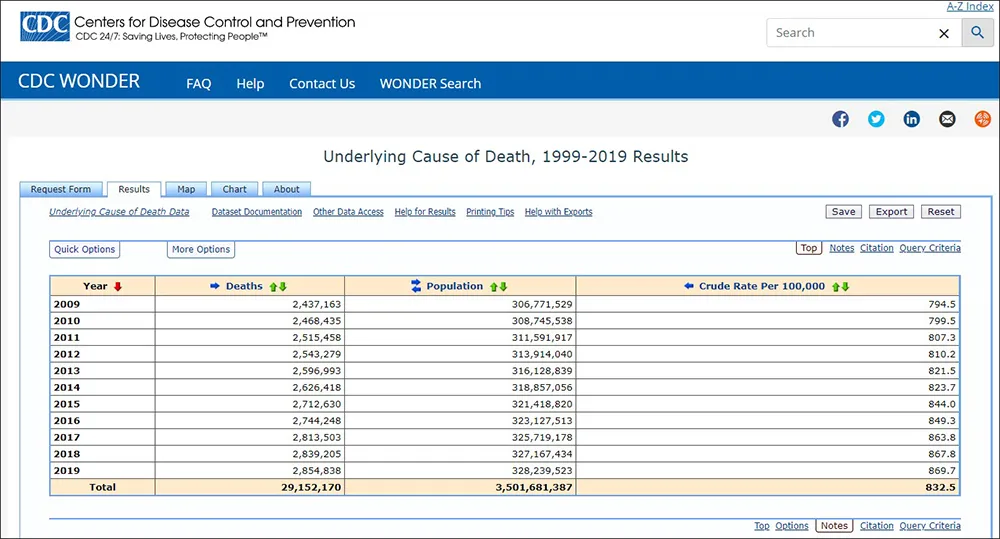Click the Options link below the table
Screen dimensions: 1000x539
[x=791, y=526]
